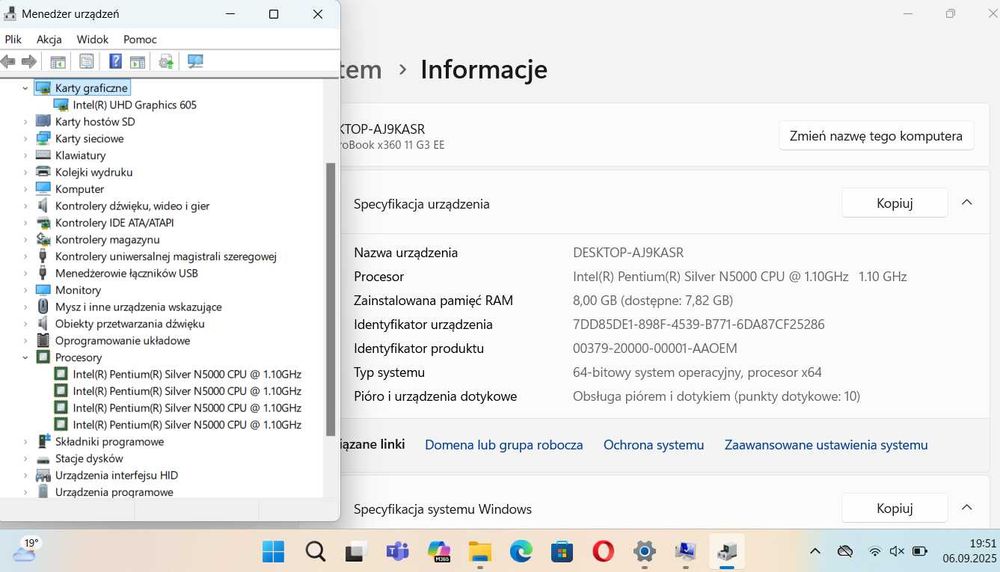Click Zmień nazwę tego komputera button
The width and height of the screenshot is (1000, 572).
(x=876, y=136)
